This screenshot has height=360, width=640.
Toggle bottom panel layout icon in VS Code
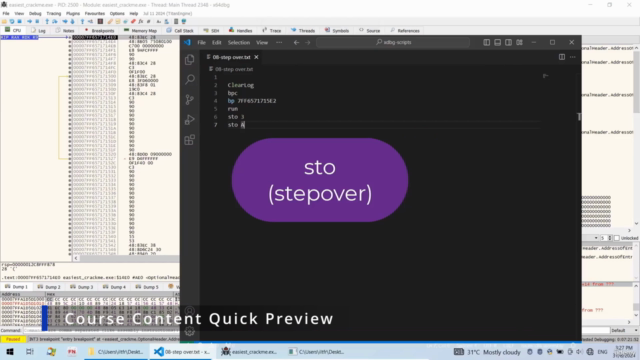[x=498, y=42]
